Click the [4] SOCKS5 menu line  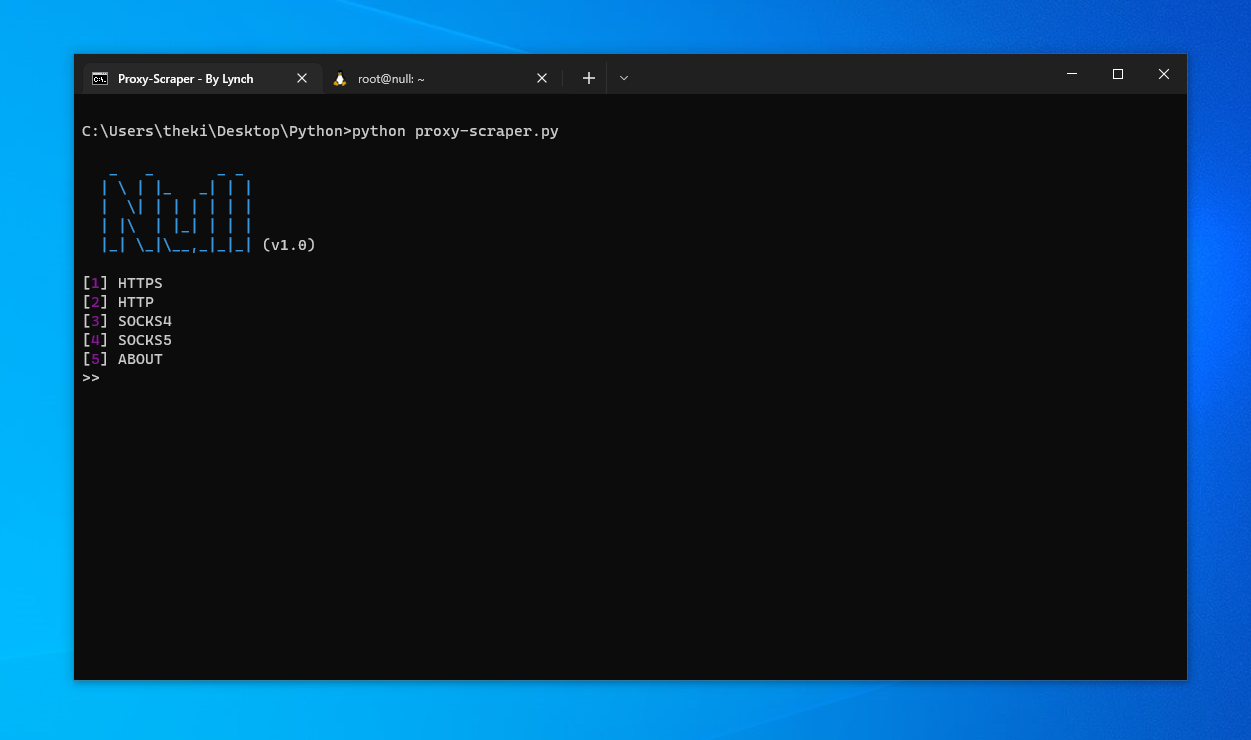click(127, 340)
